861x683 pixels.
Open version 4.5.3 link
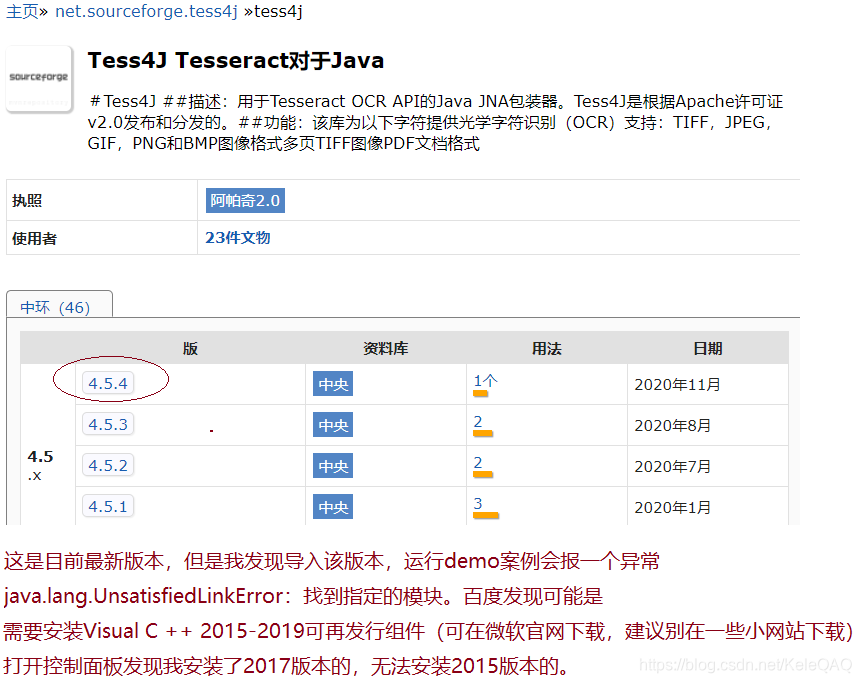tap(108, 424)
